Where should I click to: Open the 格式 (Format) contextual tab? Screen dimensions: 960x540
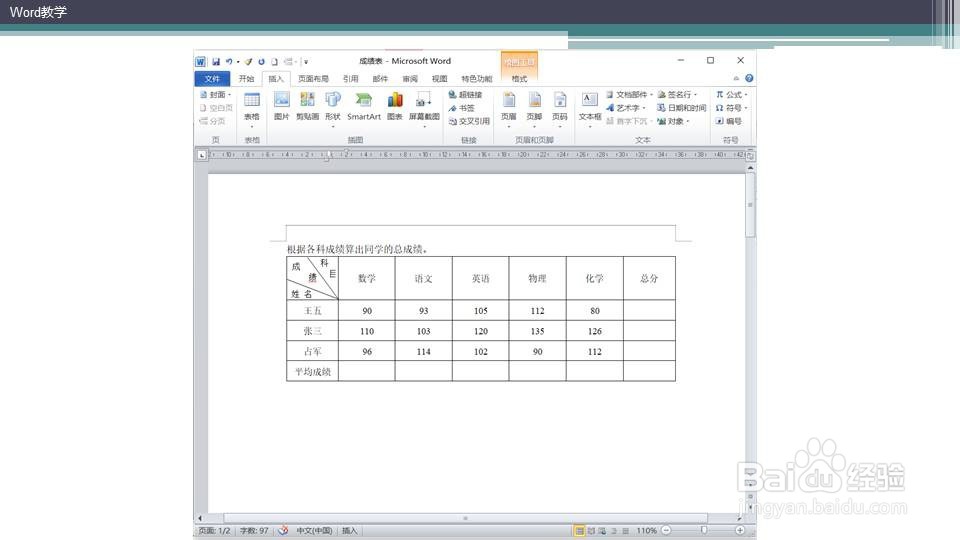pos(519,78)
